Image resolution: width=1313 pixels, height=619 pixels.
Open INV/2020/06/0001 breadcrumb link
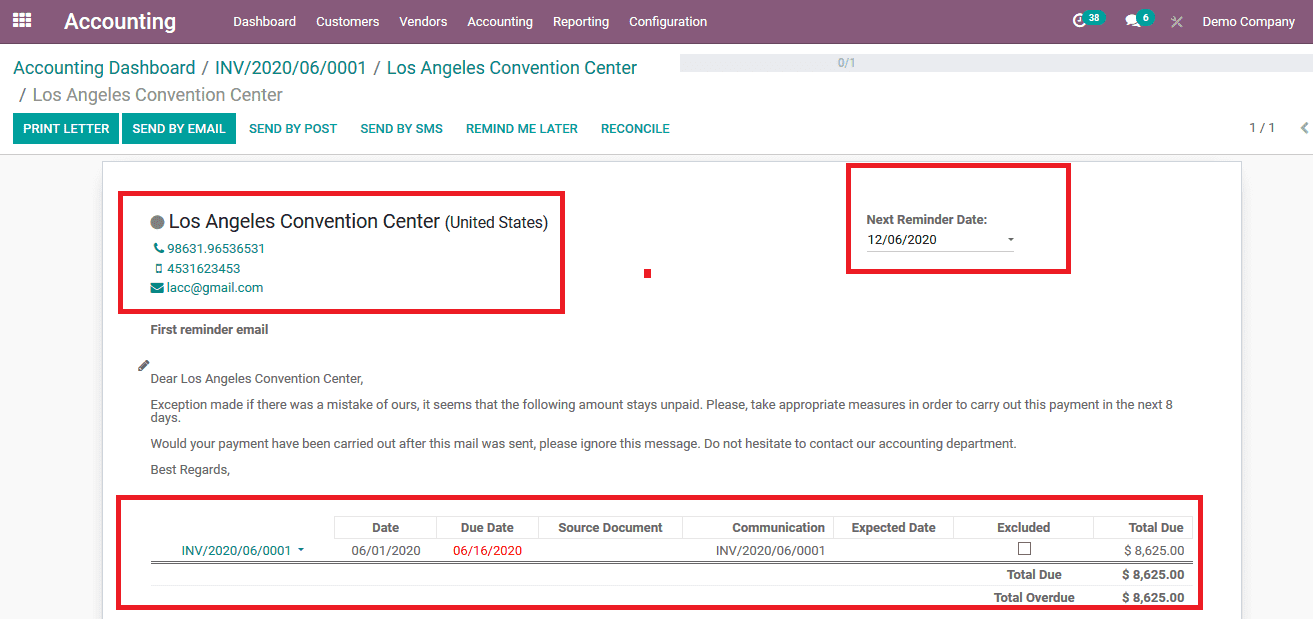coord(291,68)
